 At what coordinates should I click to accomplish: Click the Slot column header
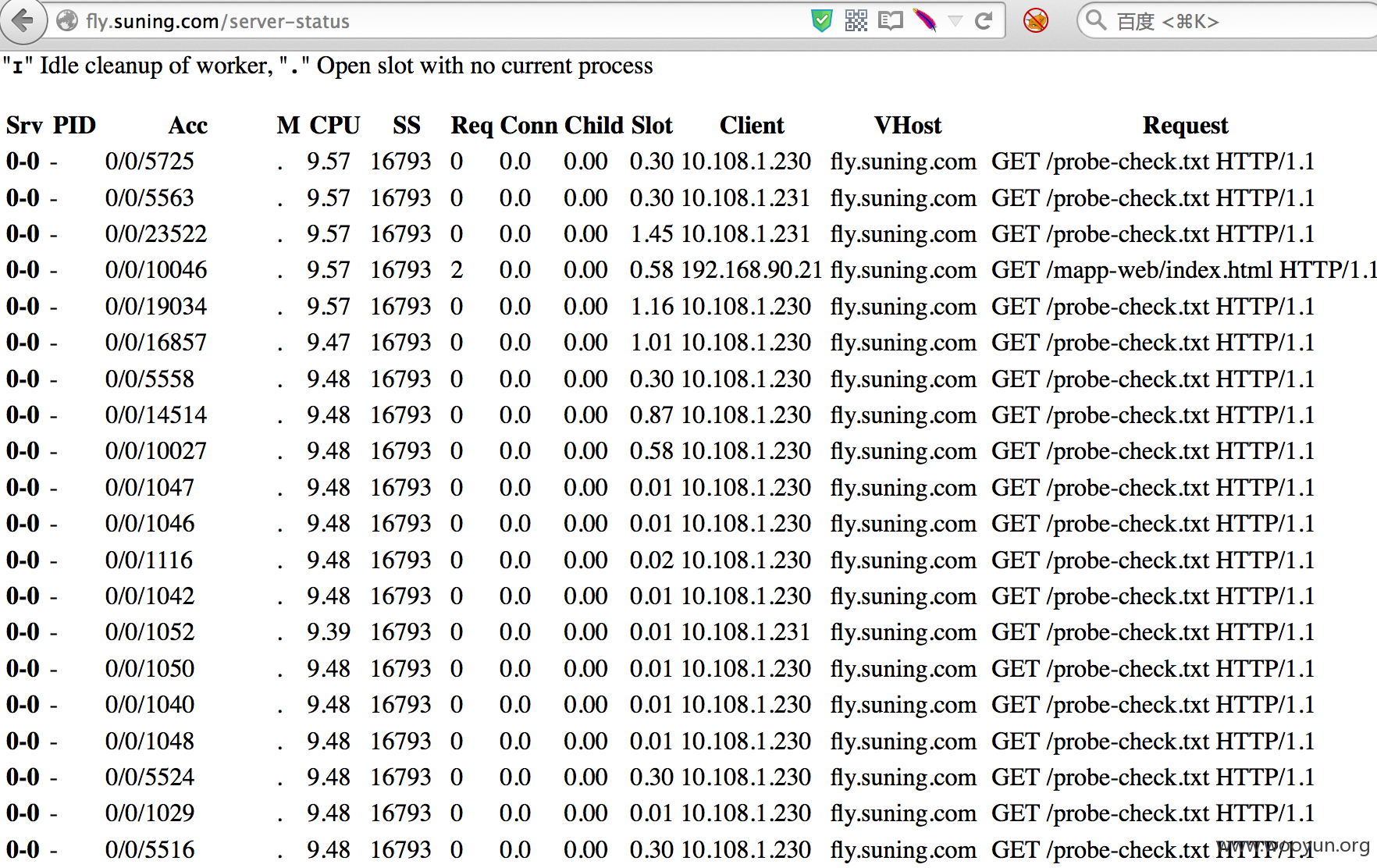coord(652,126)
